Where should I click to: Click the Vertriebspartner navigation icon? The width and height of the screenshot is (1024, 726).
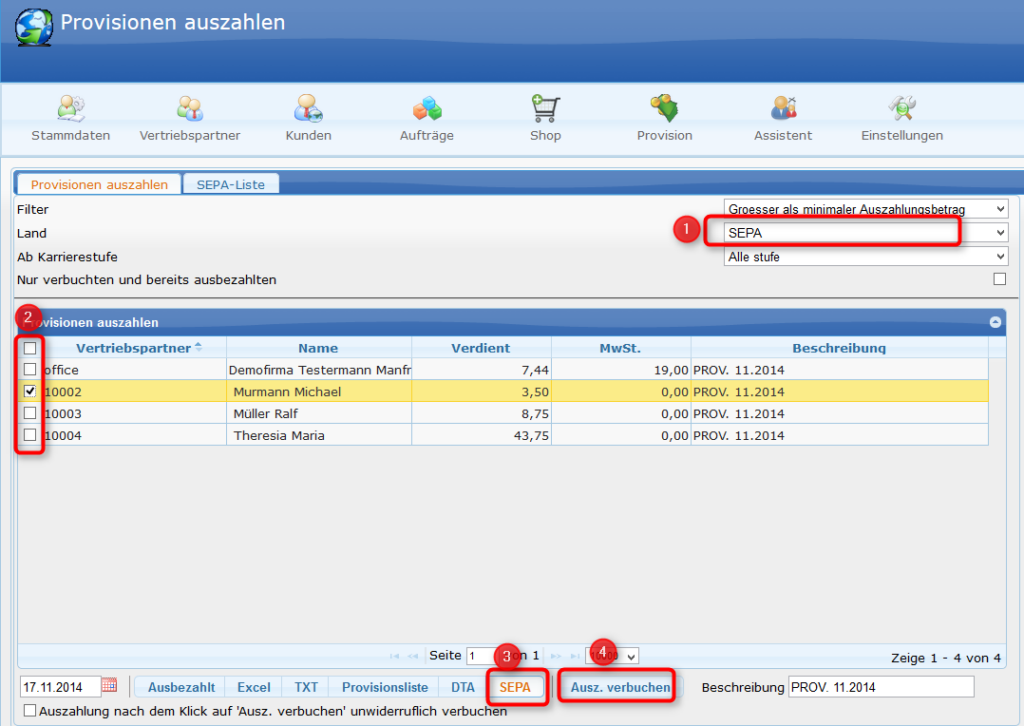190,109
